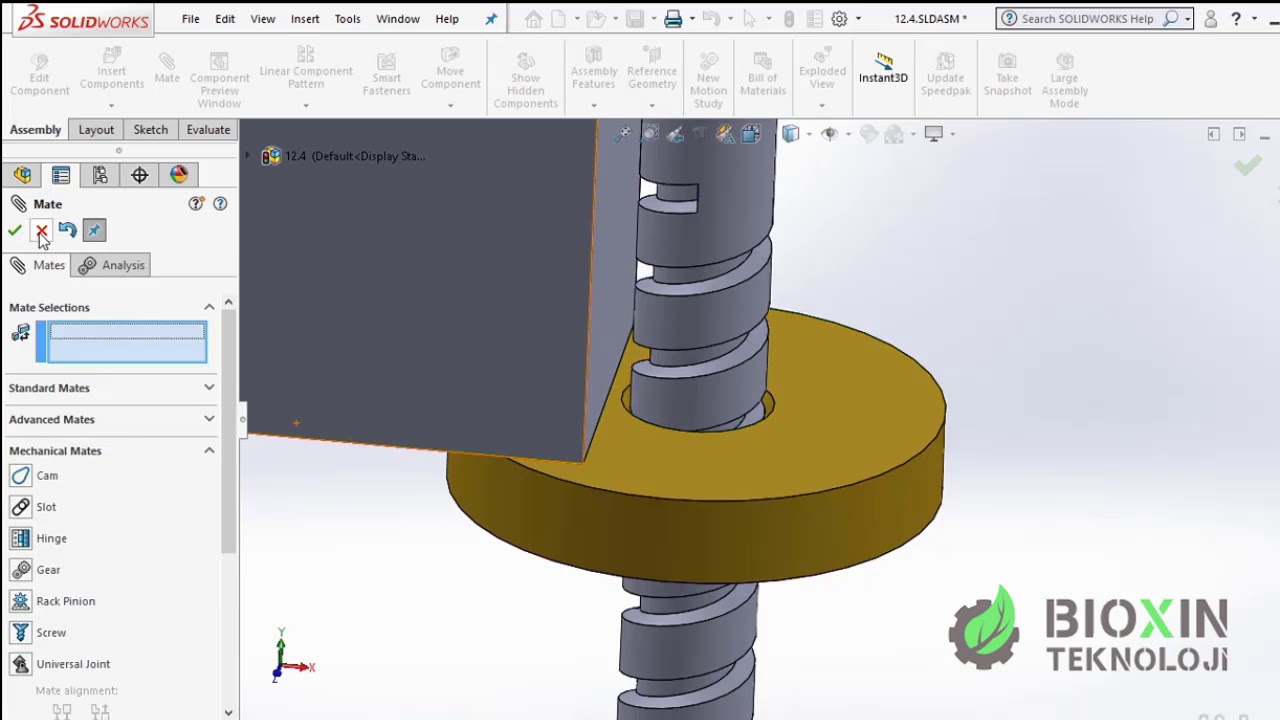Select the 12.4 assembly tree item
This screenshot has width=1280, height=720.
pyautogui.click(x=344, y=156)
